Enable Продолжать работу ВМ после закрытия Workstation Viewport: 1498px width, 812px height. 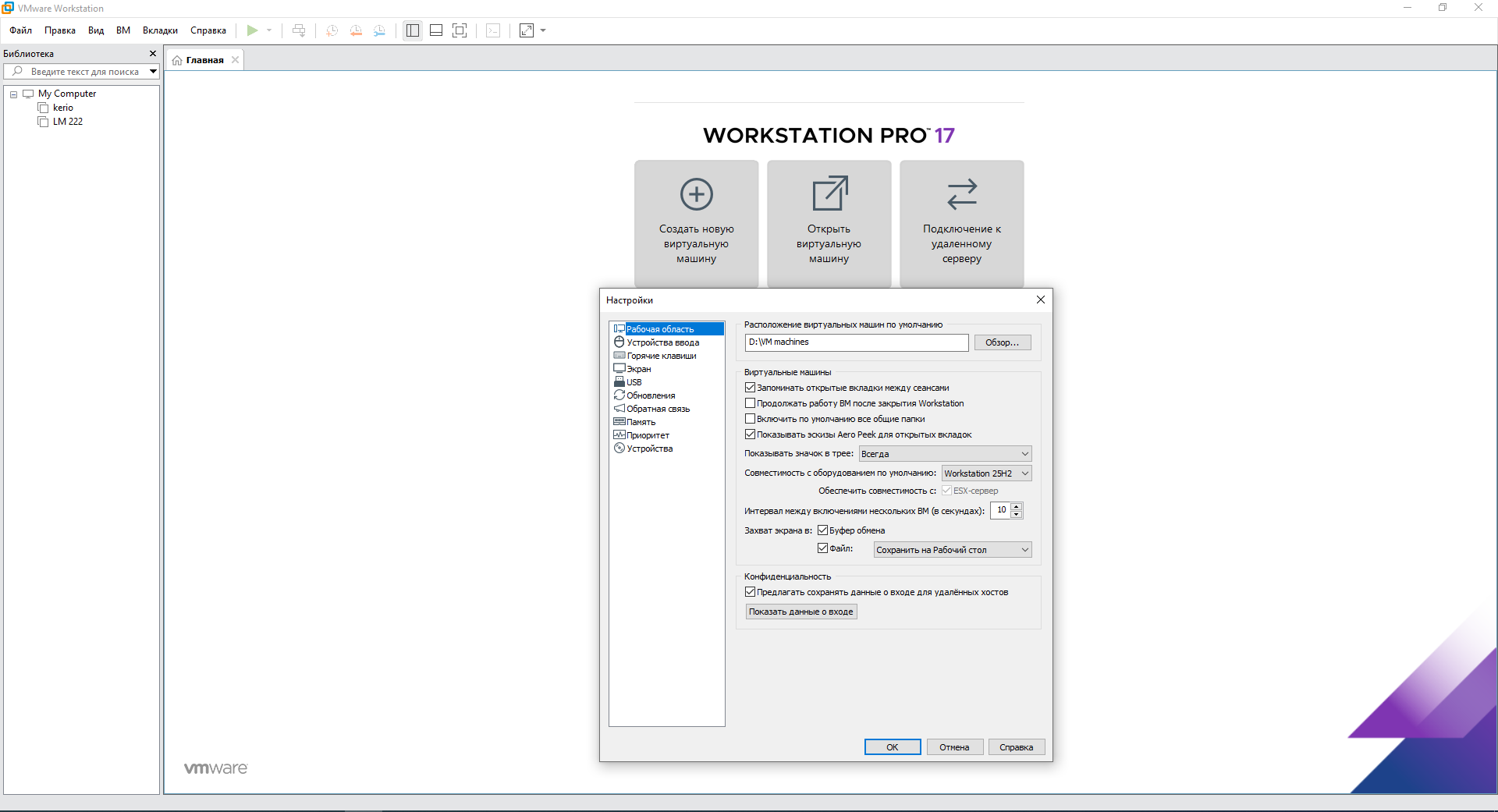point(751,403)
